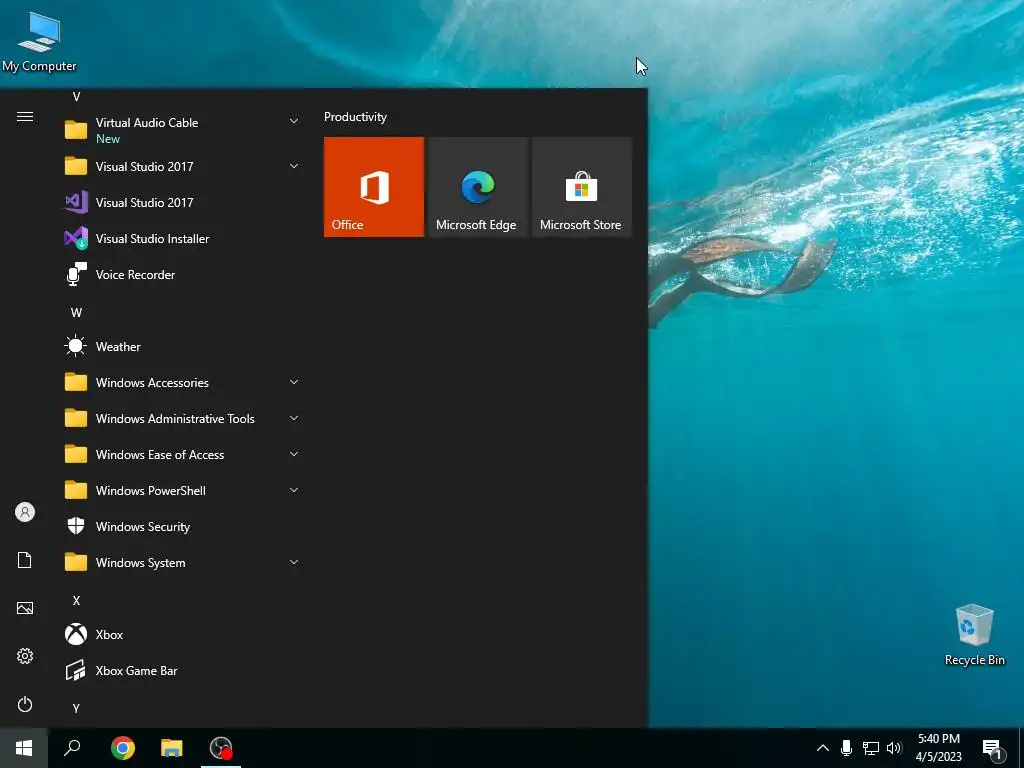Launch Microsoft Edge tile
The width and height of the screenshot is (1024, 768).
click(x=477, y=187)
